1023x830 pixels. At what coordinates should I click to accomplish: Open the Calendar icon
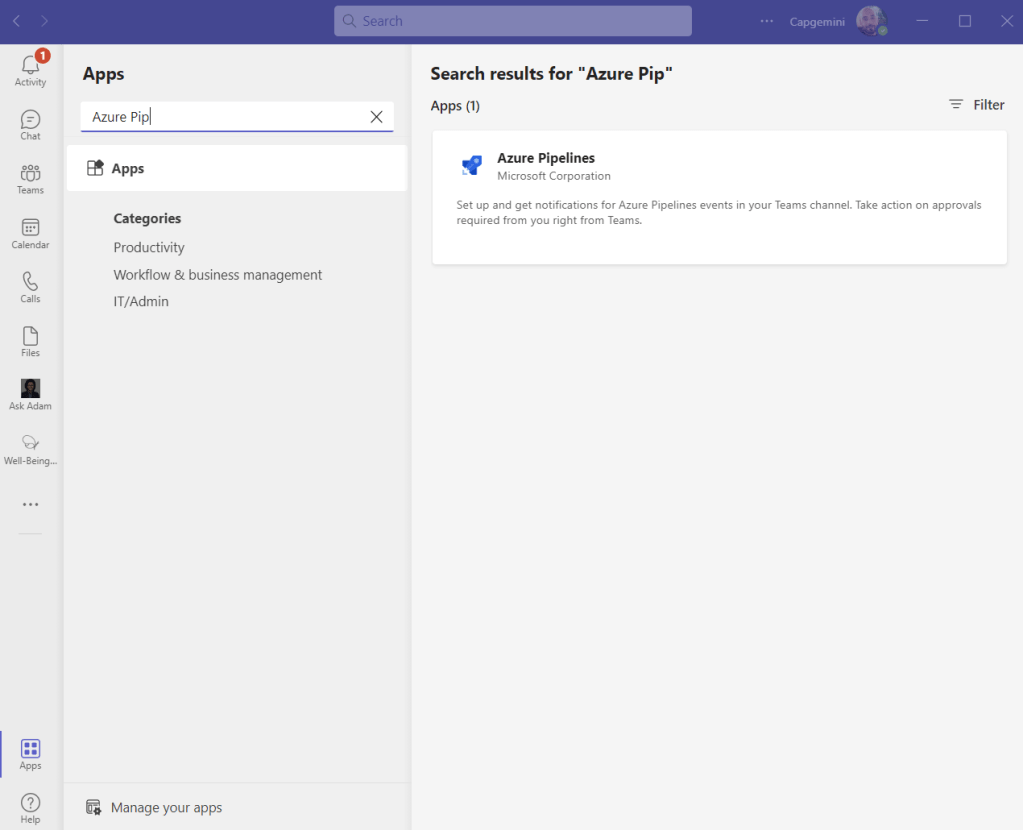[x=30, y=233]
